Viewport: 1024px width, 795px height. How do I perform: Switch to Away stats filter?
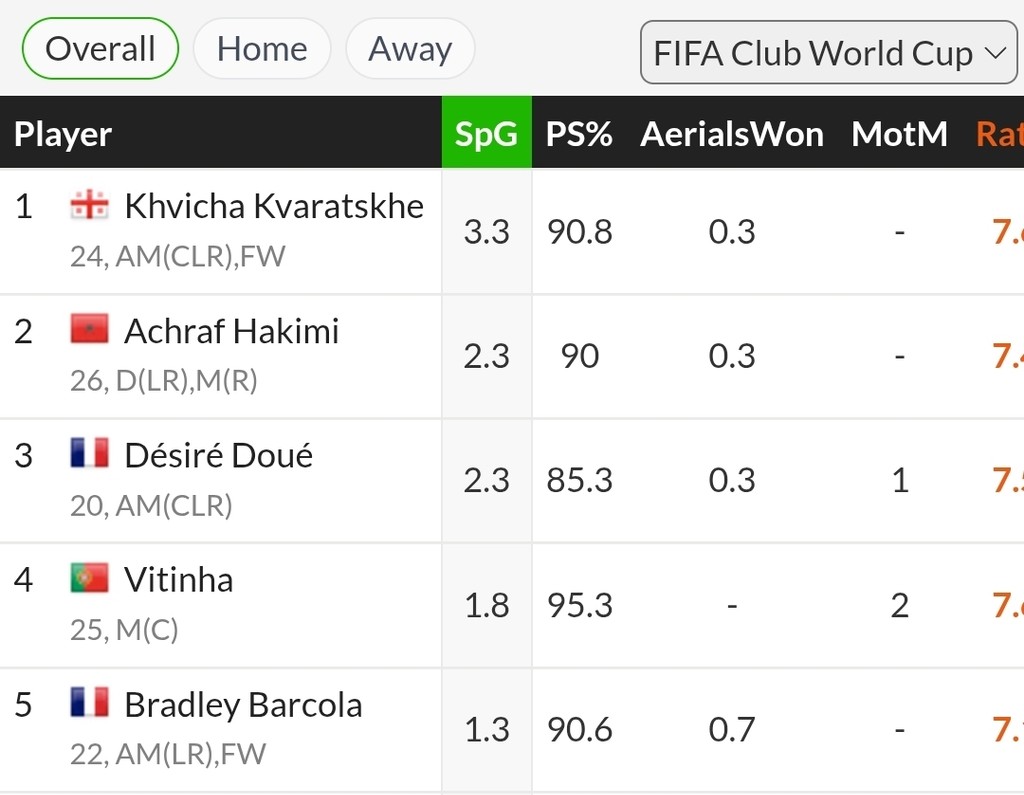pyautogui.click(x=410, y=49)
